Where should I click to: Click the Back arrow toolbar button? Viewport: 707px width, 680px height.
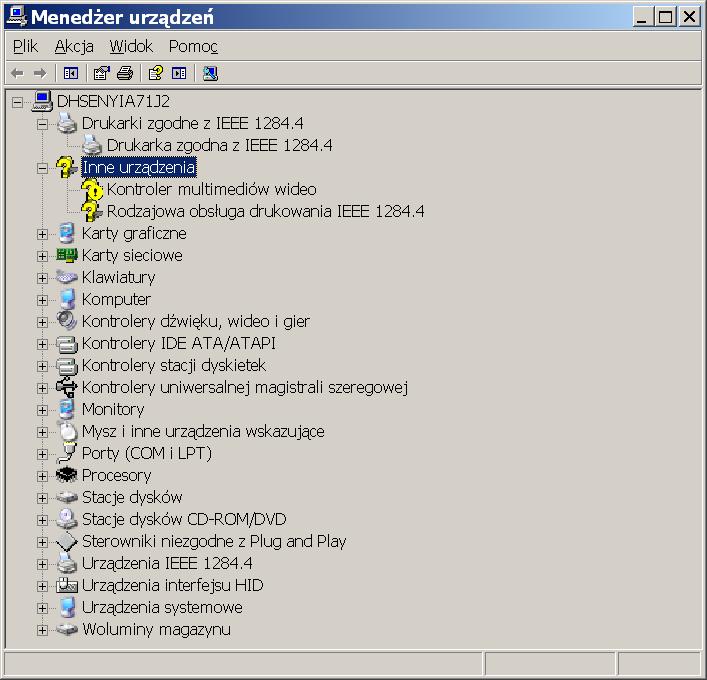tap(17, 73)
